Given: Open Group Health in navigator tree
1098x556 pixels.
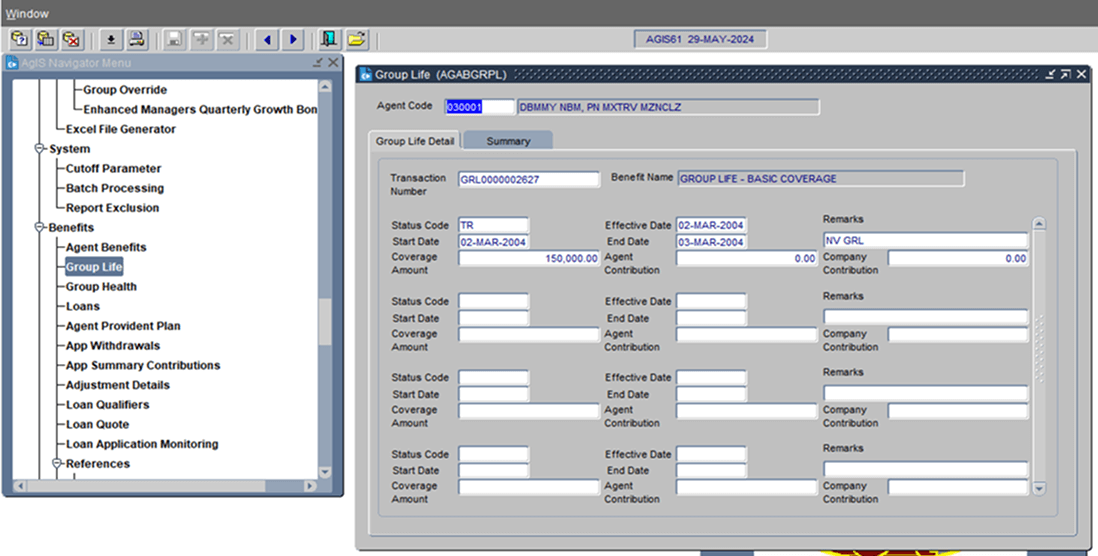Looking at the screenshot, I should click(101, 287).
